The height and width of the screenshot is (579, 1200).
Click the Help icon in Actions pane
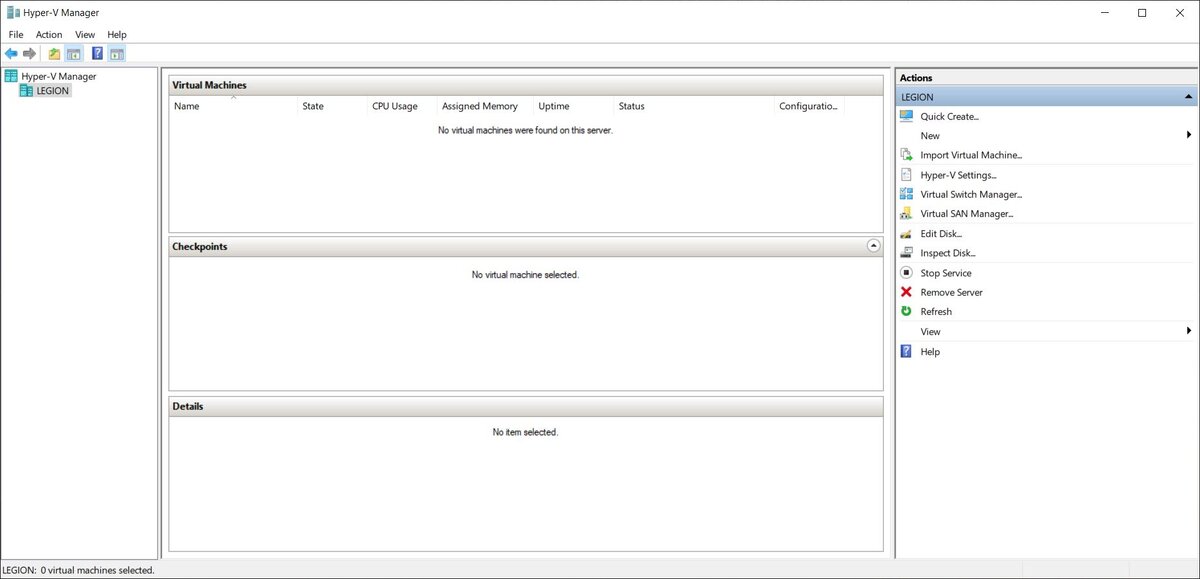(x=906, y=351)
